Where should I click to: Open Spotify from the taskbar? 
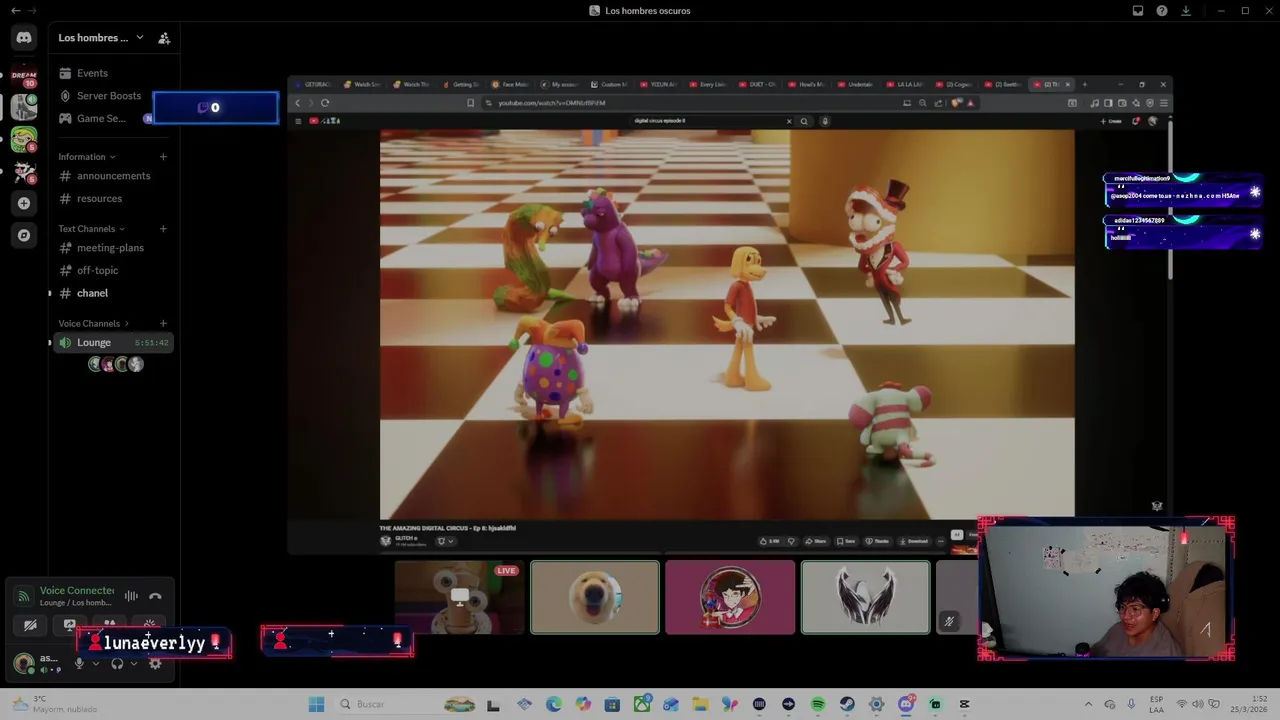coord(817,704)
